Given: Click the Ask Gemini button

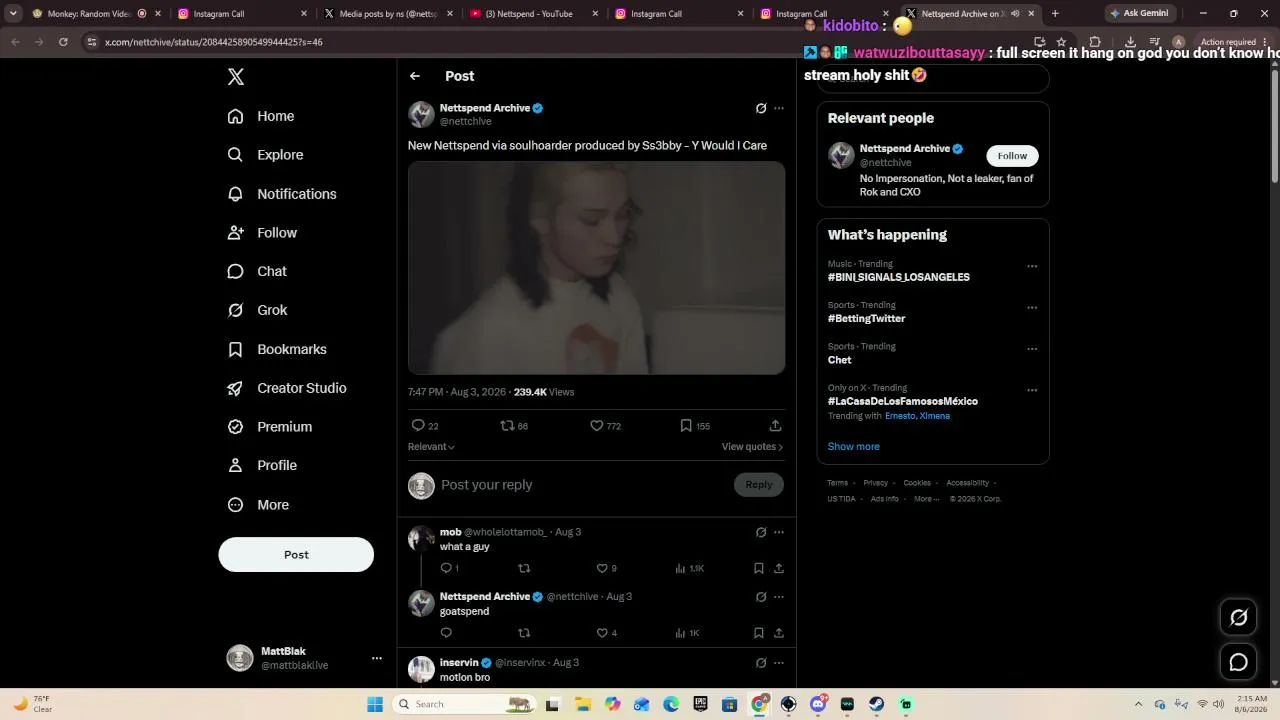Looking at the screenshot, I should [x=1139, y=14].
